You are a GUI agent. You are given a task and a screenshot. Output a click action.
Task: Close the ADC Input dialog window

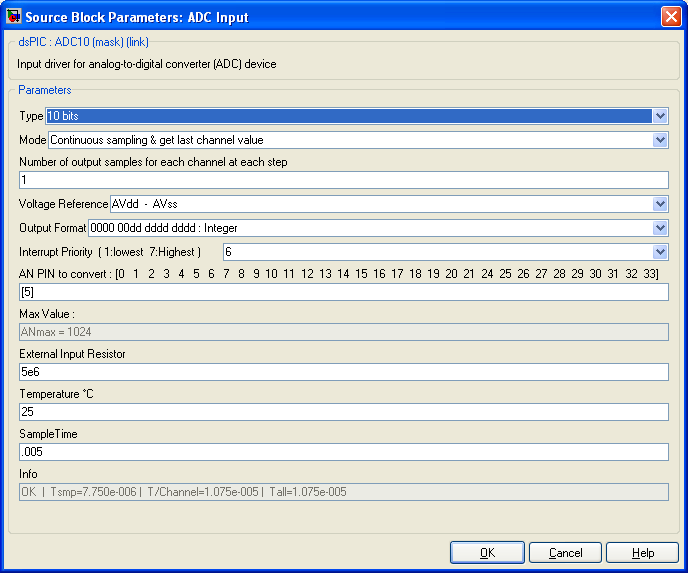click(670, 17)
